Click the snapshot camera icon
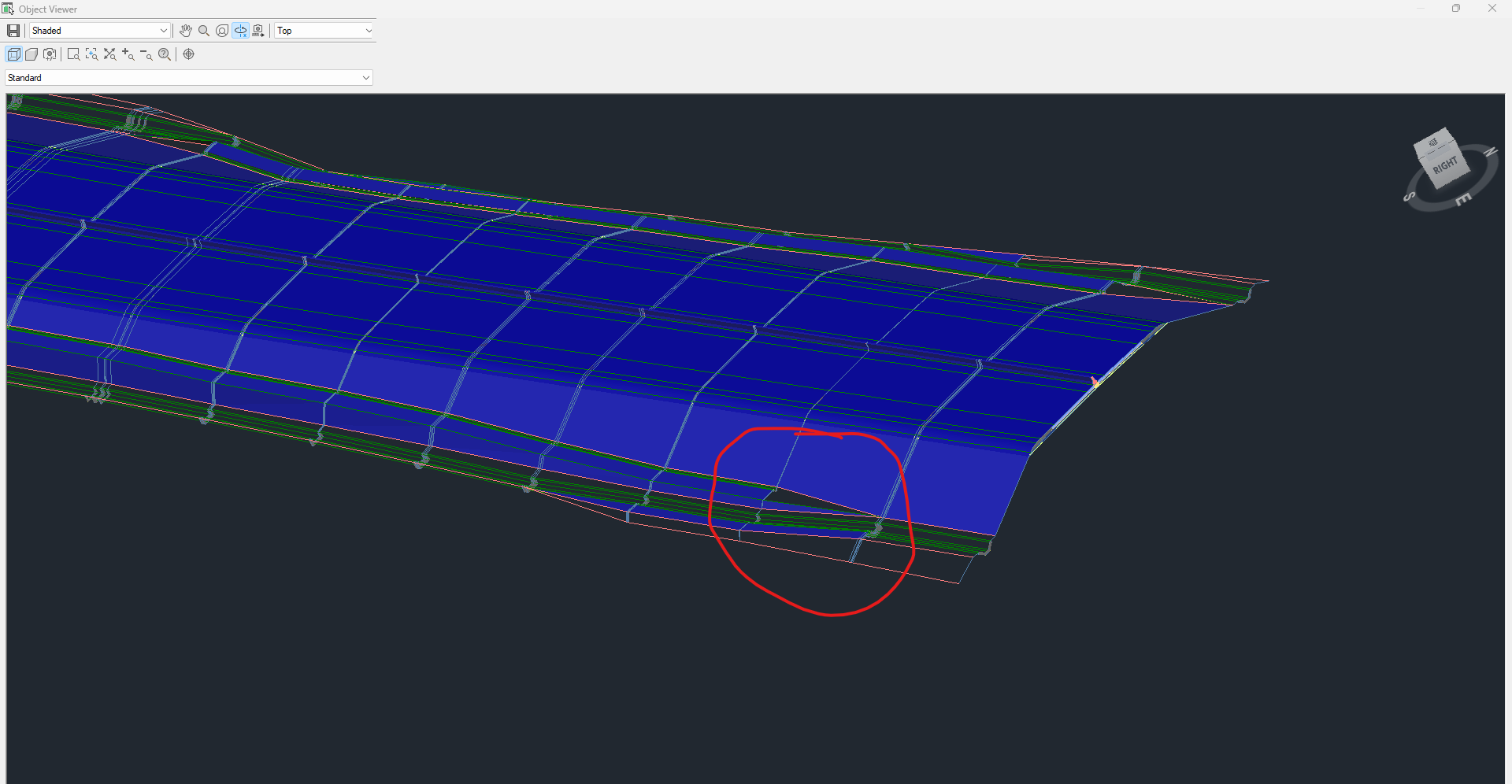This screenshot has height=784, width=1512. (258, 30)
